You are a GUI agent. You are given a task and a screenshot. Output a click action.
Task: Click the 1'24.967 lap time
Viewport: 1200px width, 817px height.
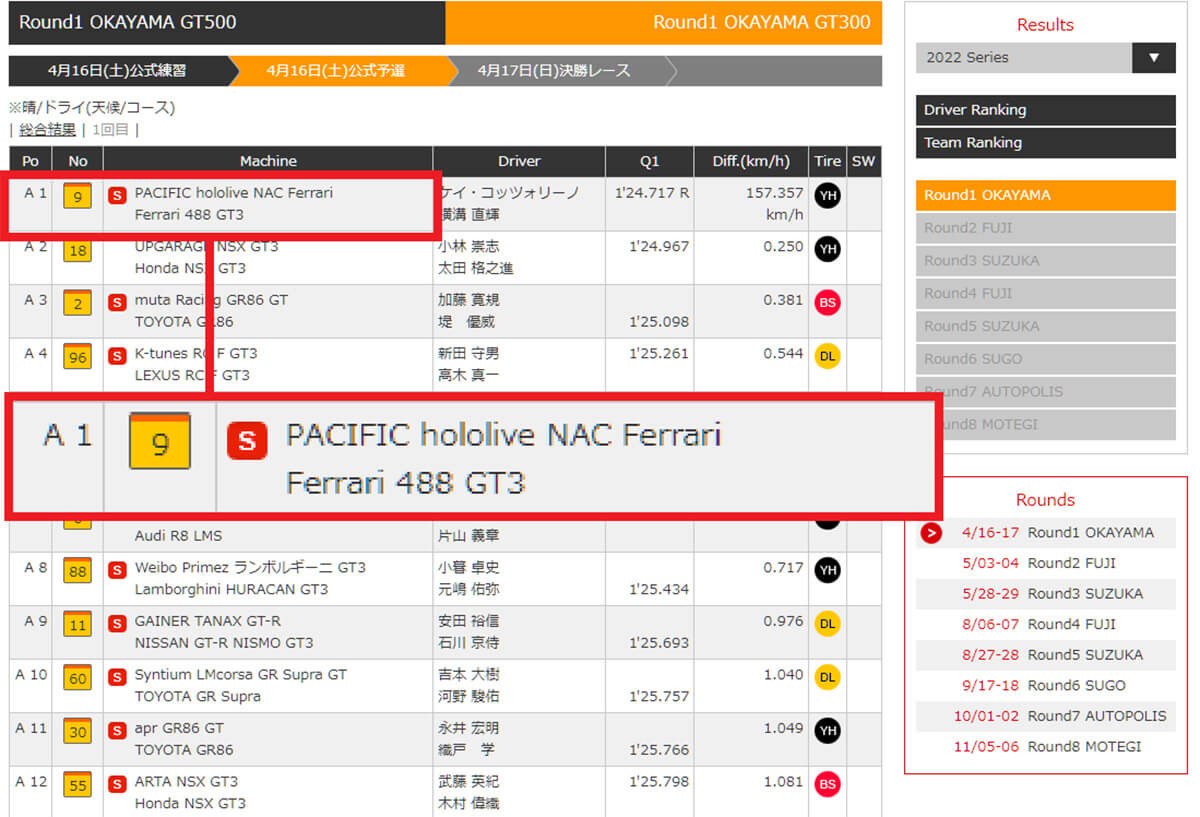click(x=659, y=246)
